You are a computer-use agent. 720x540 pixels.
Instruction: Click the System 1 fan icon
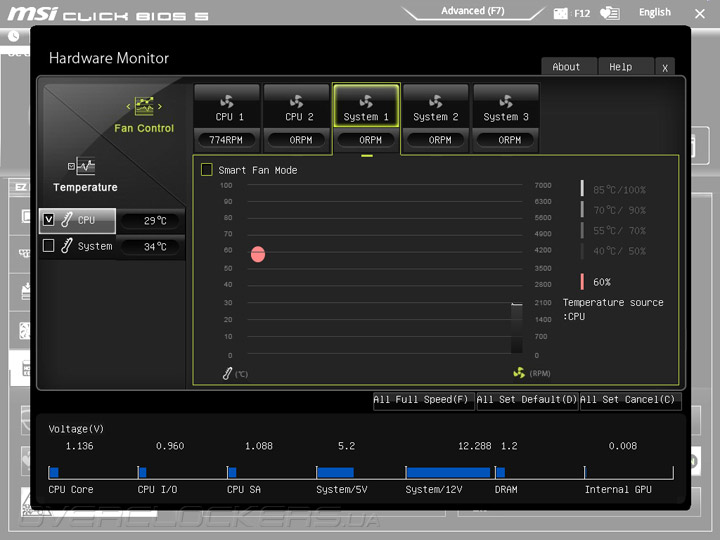click(x=366, y=101)
